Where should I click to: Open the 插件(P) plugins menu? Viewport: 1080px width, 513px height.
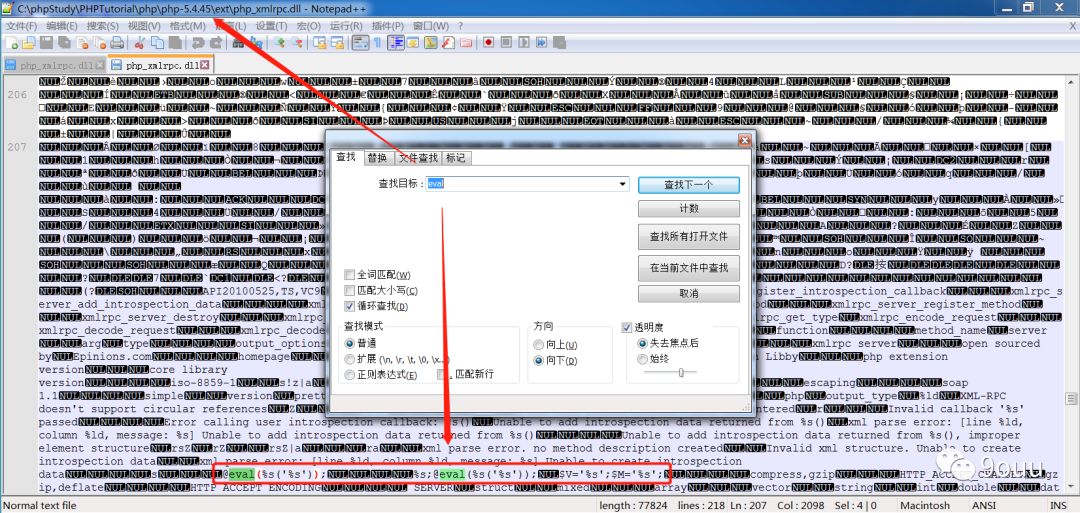click(387, 25)
